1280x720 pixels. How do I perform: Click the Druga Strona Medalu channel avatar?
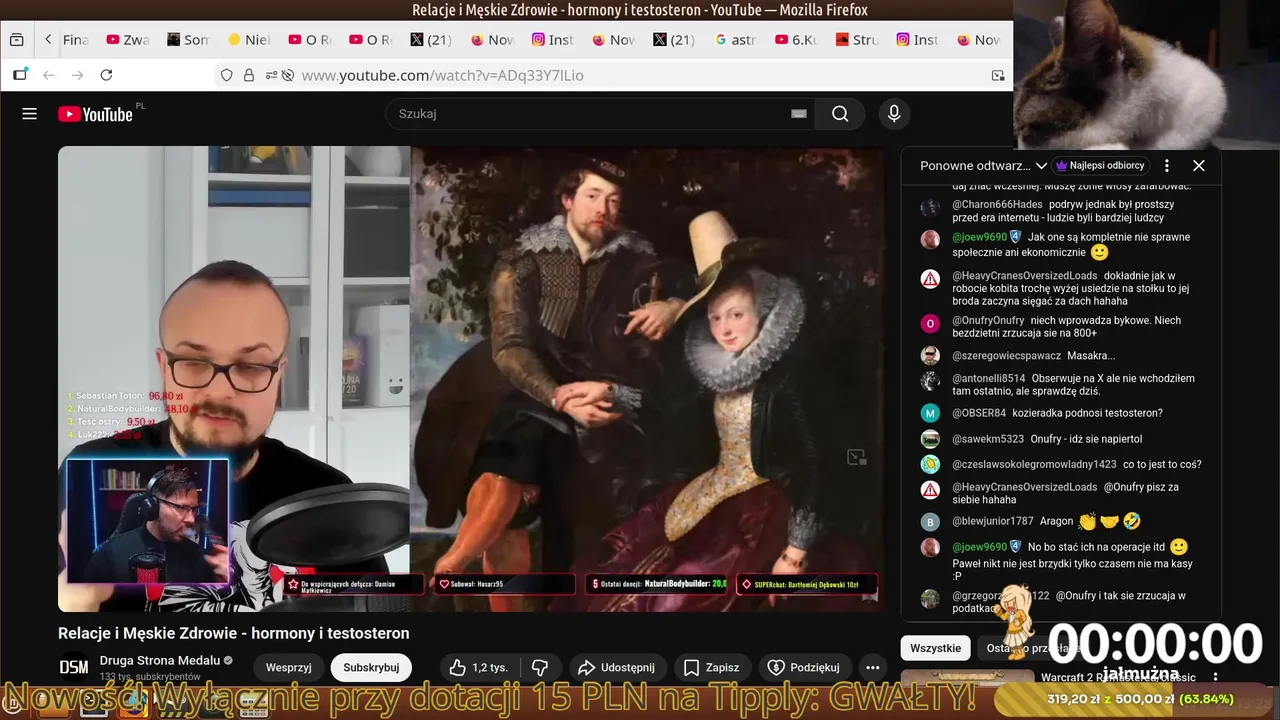74,667
